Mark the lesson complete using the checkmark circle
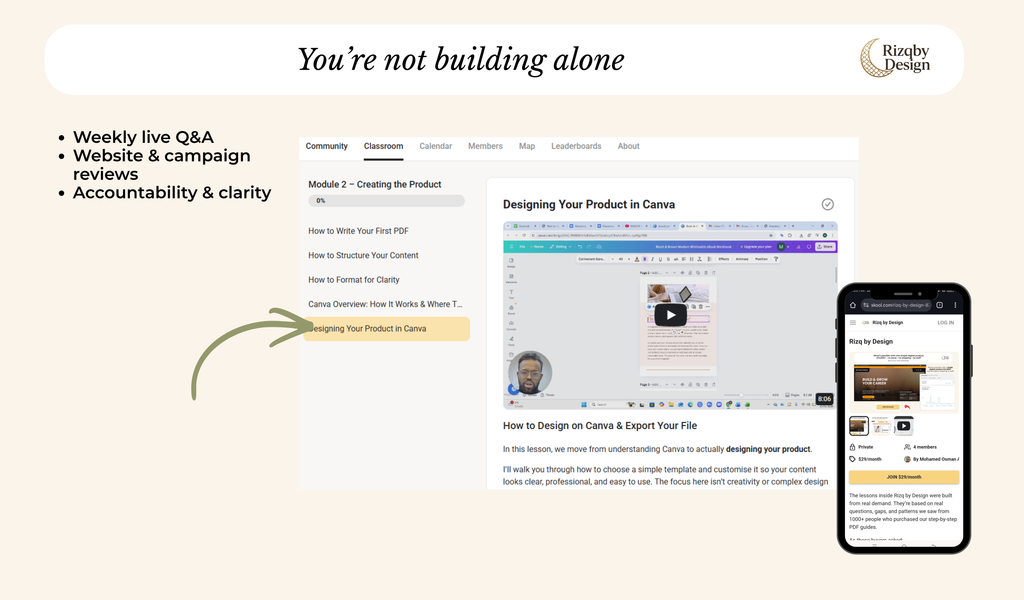Image resolution: width=1024 pixels, height=600 pixels. click(828, 203)
